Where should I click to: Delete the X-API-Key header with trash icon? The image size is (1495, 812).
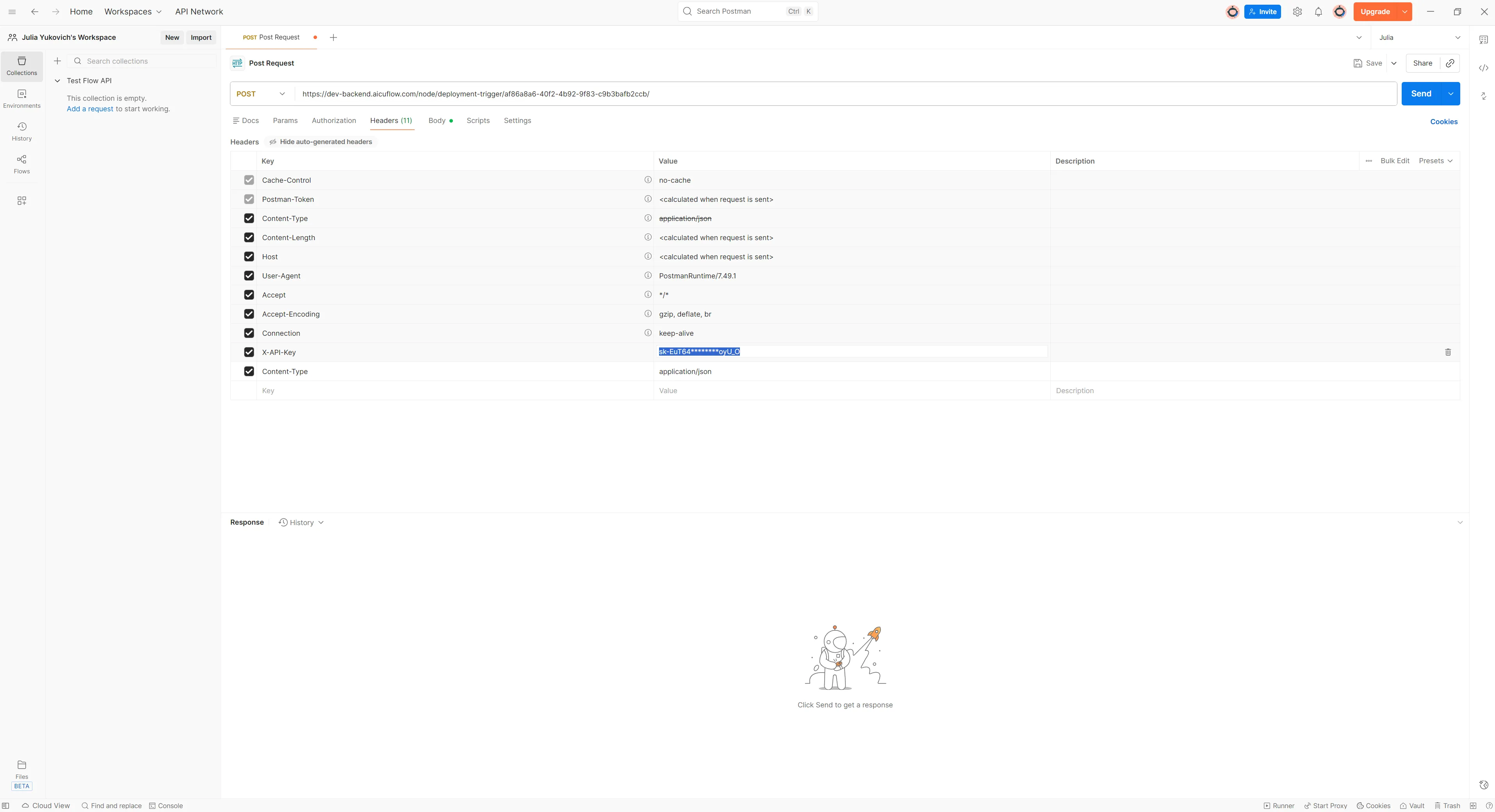[1447, 352]
